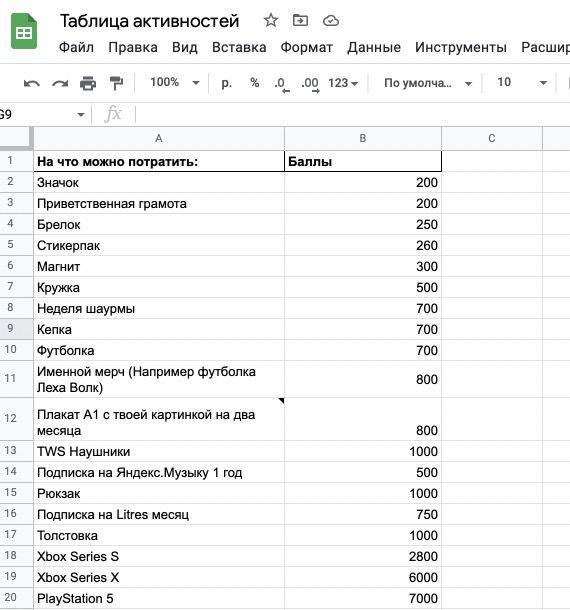Select the paint format roller icon

(116, 83)
